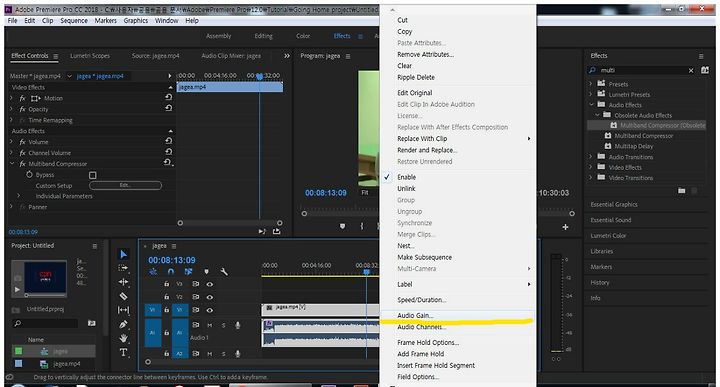
Task: Open the Sequence menu
Action: 73,21
